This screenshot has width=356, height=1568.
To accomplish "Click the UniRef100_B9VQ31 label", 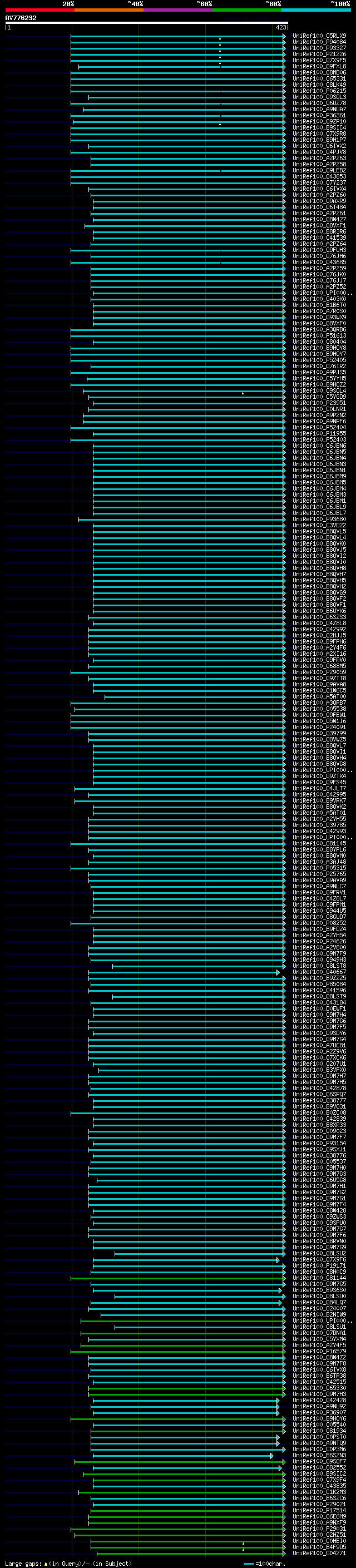I will 319,1106.
